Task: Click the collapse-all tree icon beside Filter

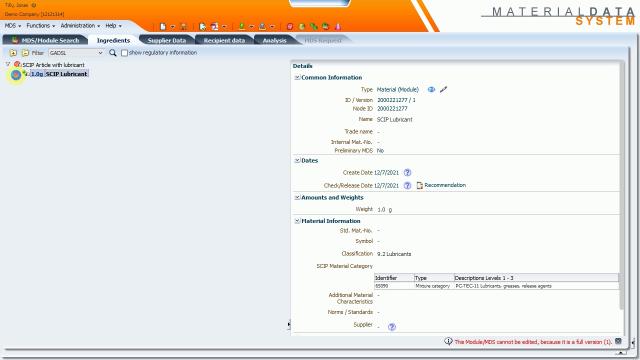Action: 25,53
